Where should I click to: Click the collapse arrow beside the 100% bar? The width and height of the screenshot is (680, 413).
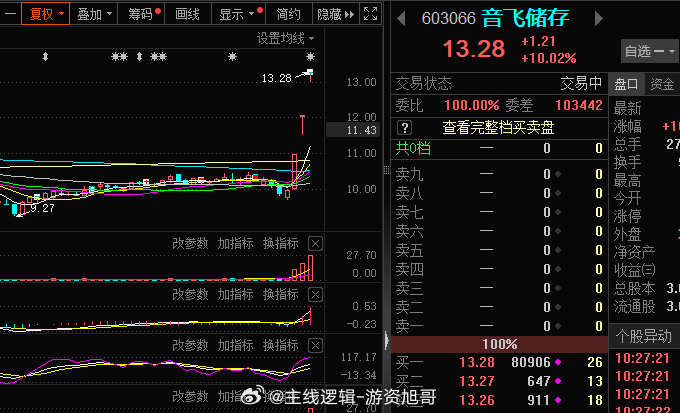pos(387,341)
